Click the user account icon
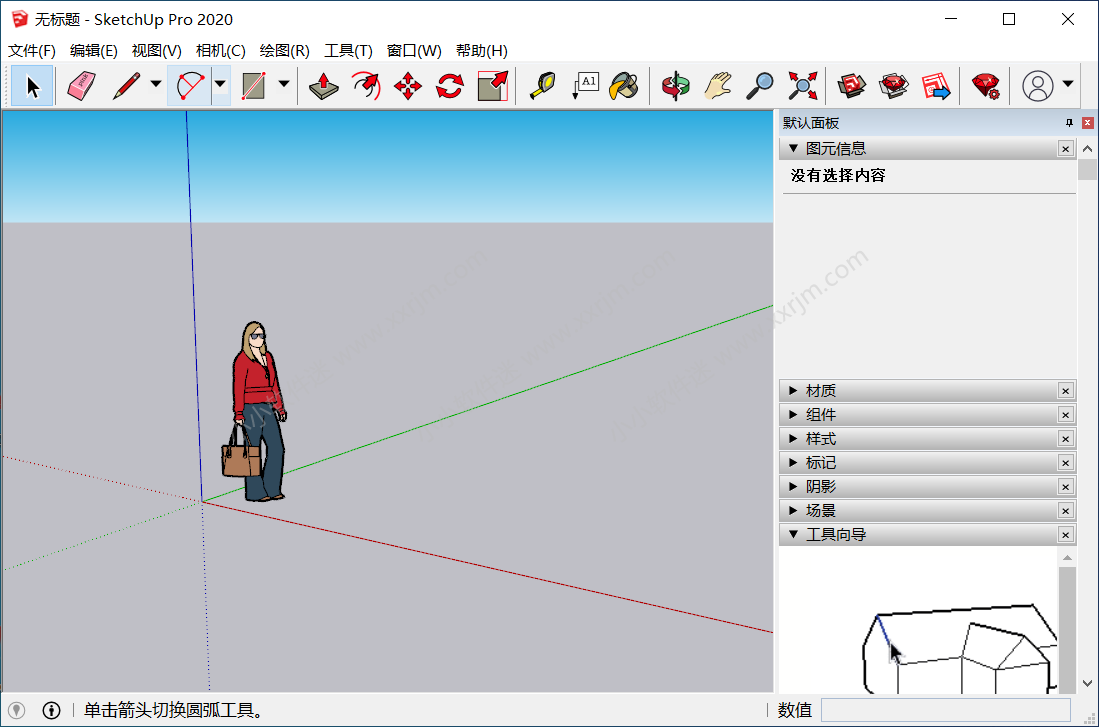Viewport: 1099px width, 727px height. [x=1038, y=86]
